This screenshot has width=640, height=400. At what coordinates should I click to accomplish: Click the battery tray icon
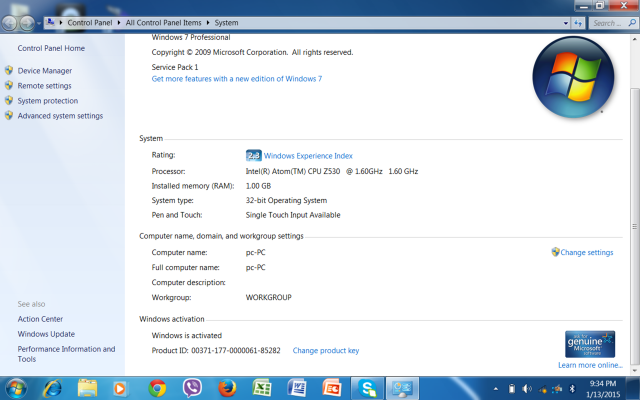pos(511,389)
